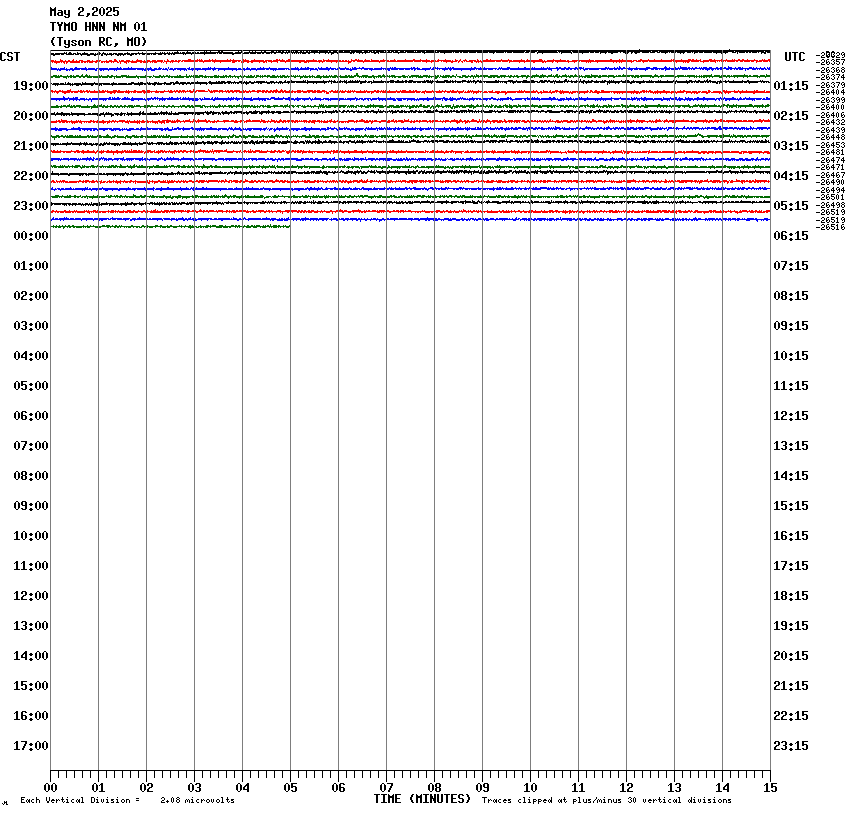Click the "03:15" UTC row label
The width and height of the screenshot is (850, 814).
pyautogui.click(x=791, y=146)
